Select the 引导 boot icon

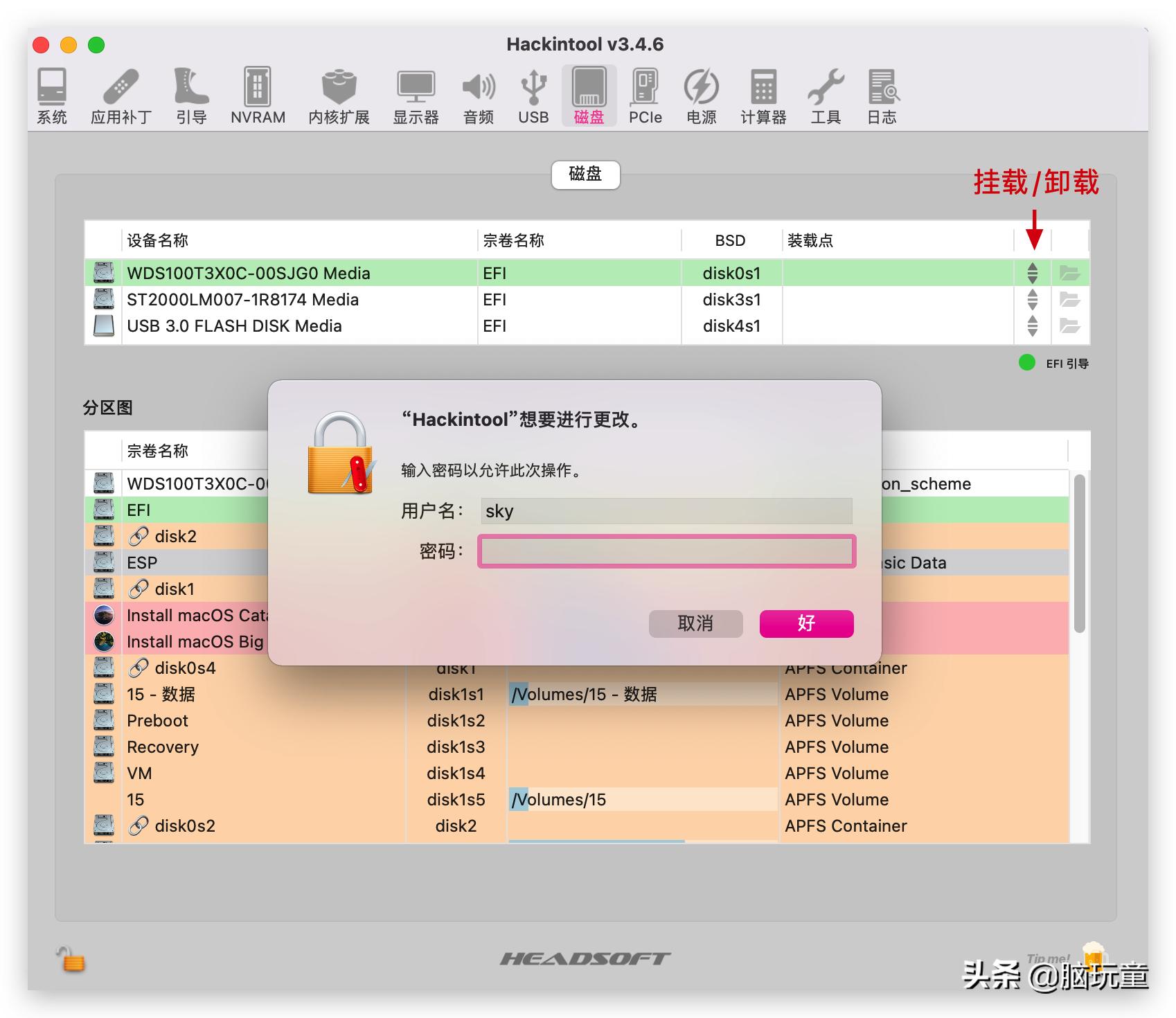191,96
